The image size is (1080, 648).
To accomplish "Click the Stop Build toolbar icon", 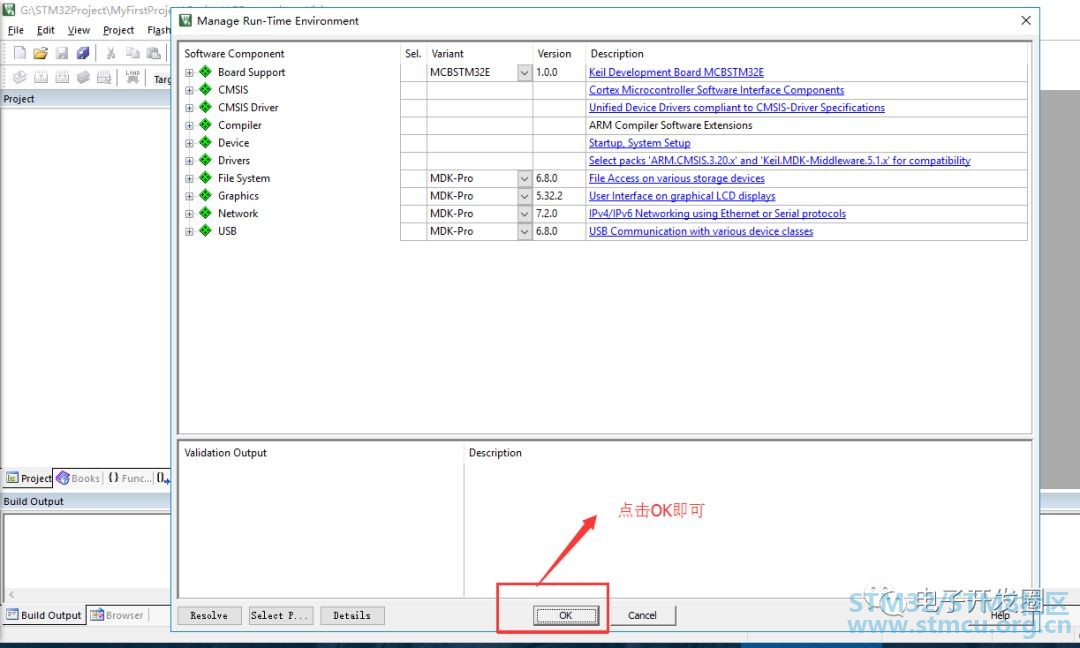I will click(104, 77).
